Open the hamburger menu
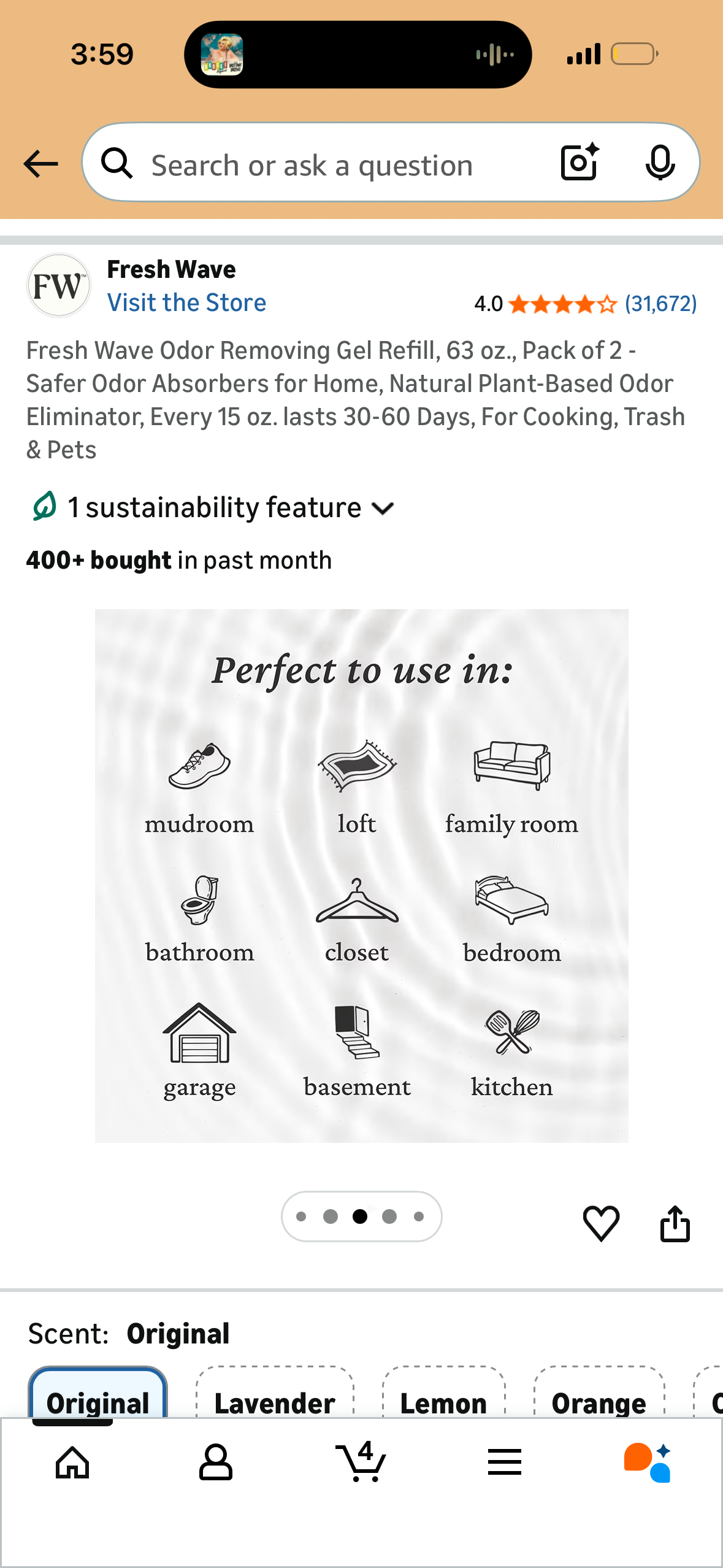 (505, 1462)
